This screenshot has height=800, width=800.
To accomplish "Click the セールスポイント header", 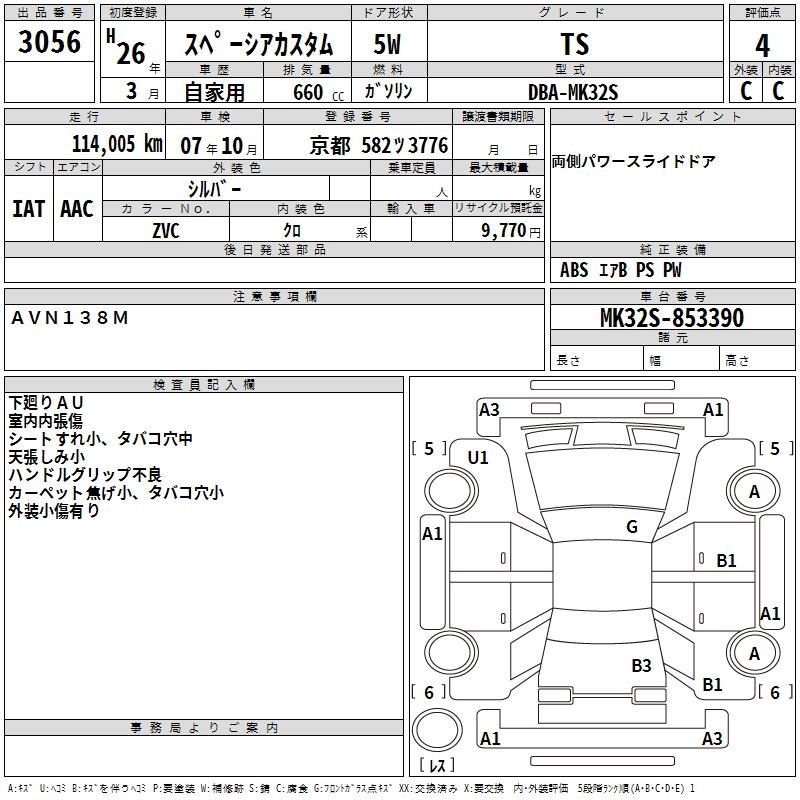I will click(x=673, y=116).
